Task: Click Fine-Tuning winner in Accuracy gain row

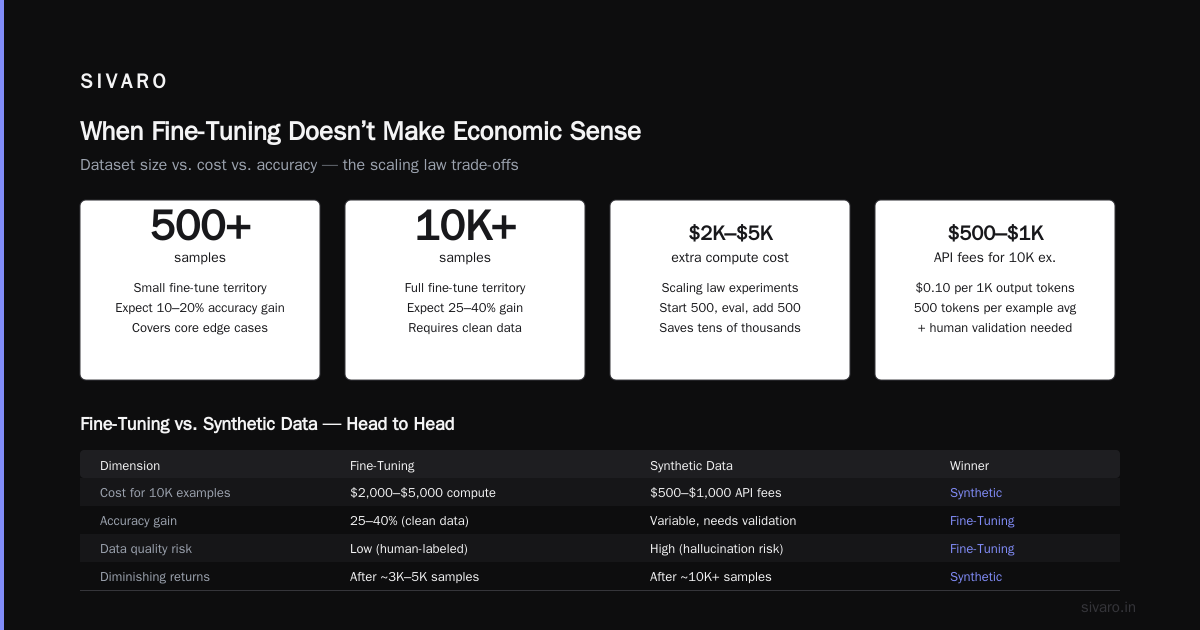Action: click(x=982, y=521)
